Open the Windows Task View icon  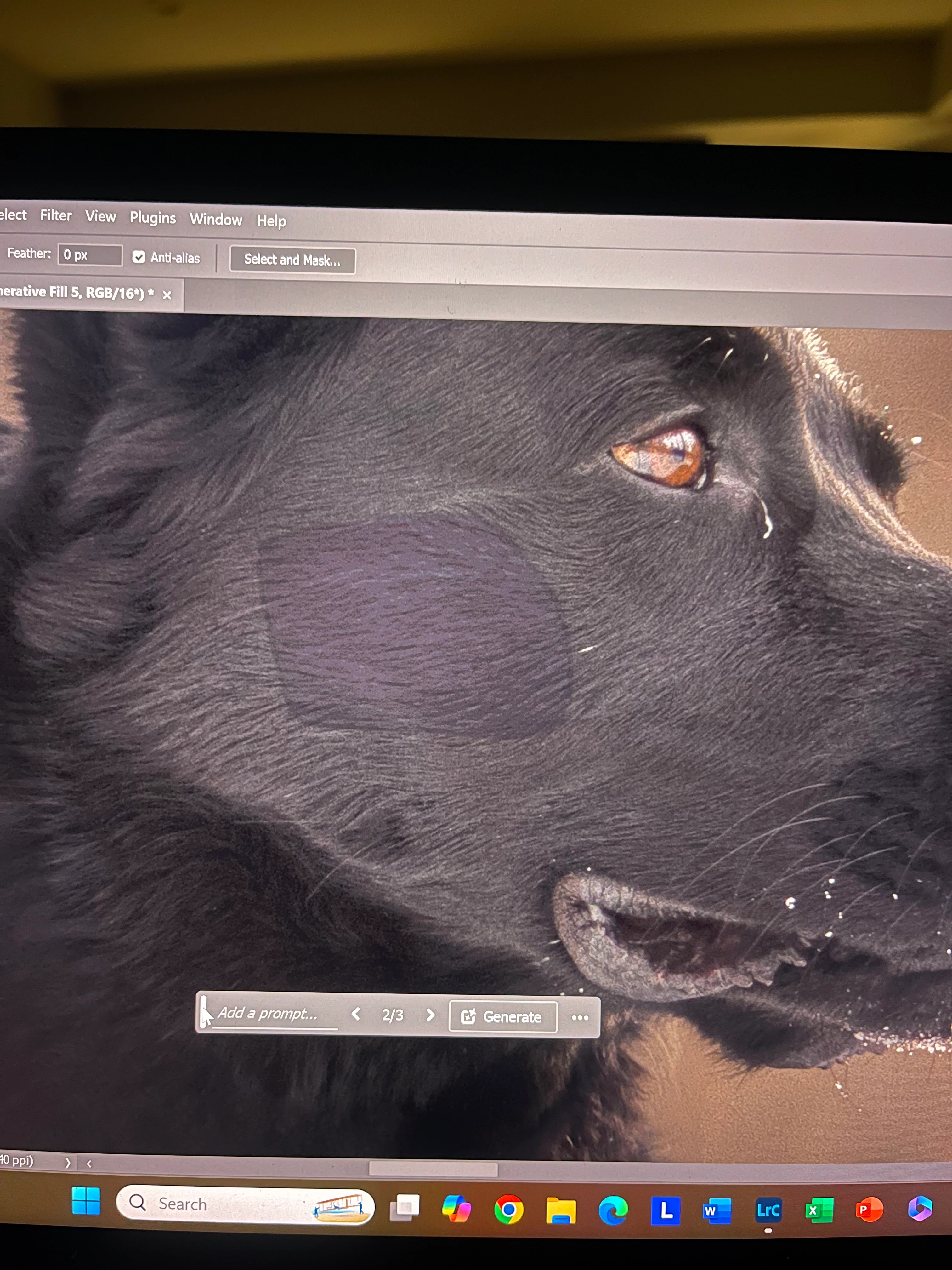point(405,1208)
